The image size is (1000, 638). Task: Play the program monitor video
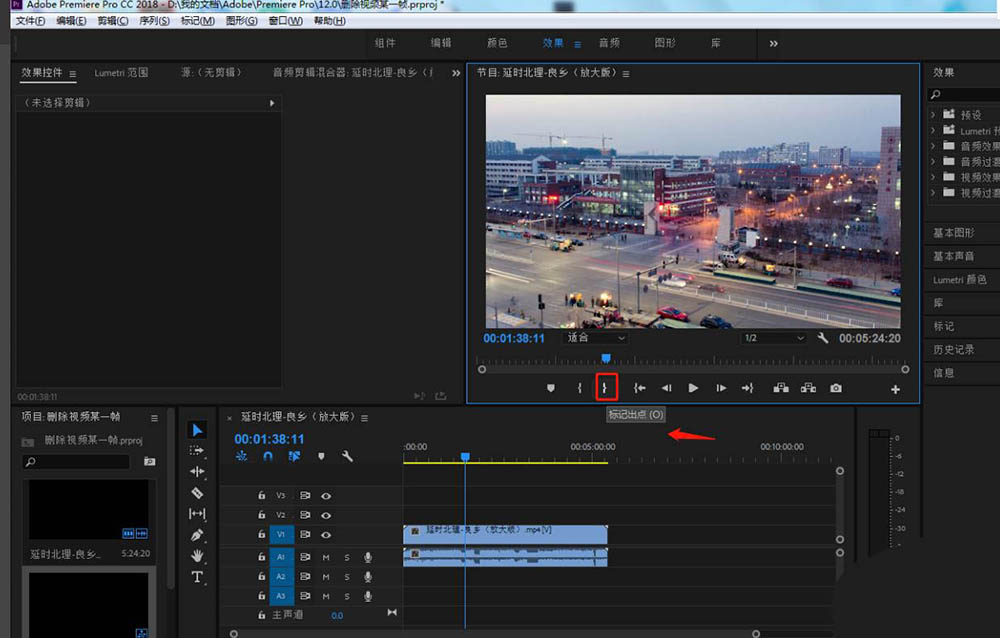[x=693, y=388]
